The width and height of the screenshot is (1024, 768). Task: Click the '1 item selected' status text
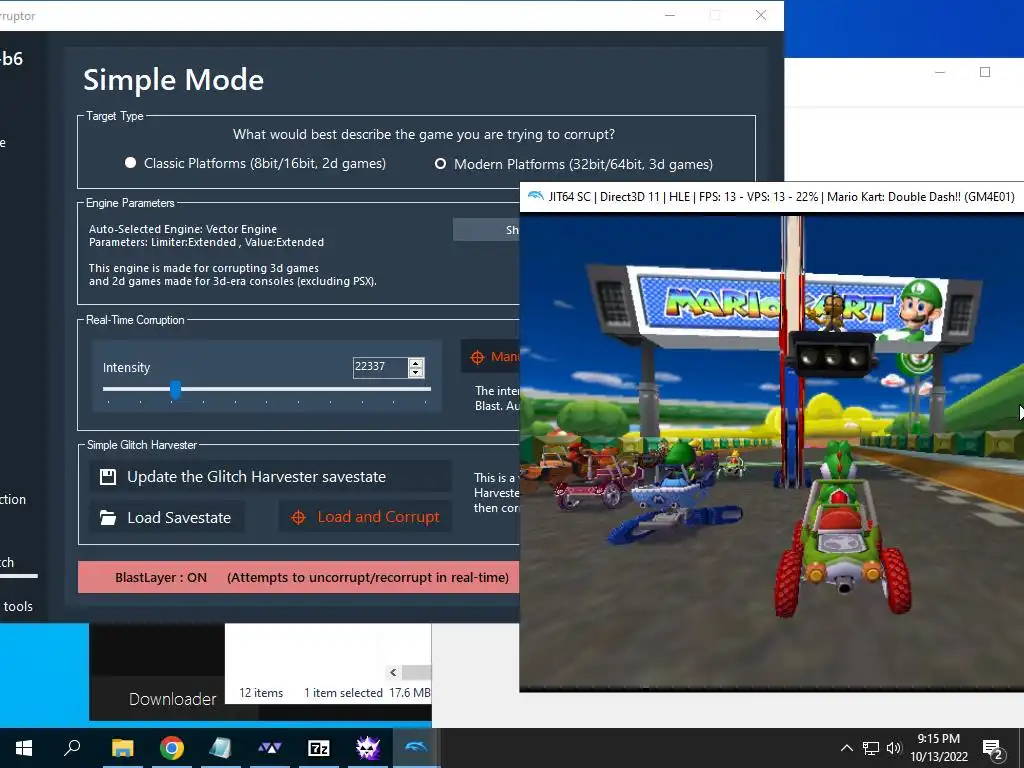point(344,693)
